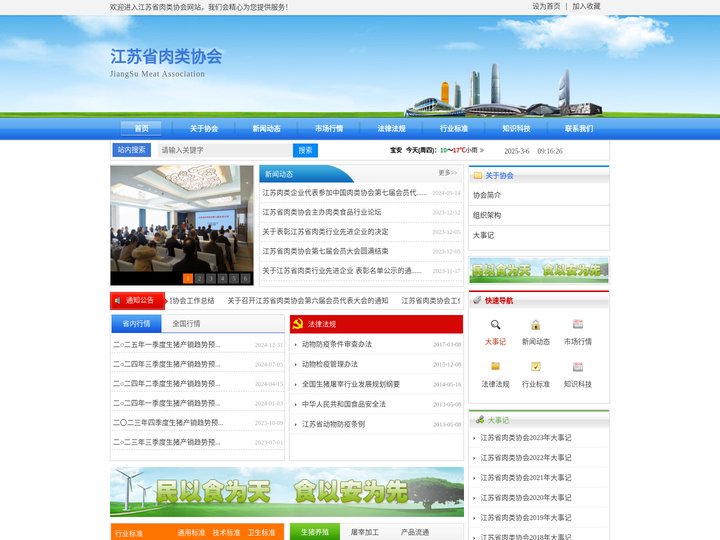Go to slide 3 of the photo carousel
Image resolution: width=720 pixels, height=540 pixels.
tap(211, 278)
